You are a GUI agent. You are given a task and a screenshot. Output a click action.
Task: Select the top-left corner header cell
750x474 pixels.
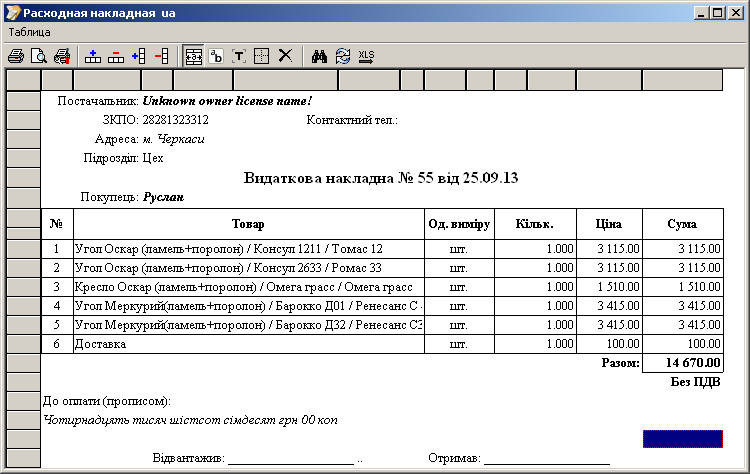click(23, 80)
